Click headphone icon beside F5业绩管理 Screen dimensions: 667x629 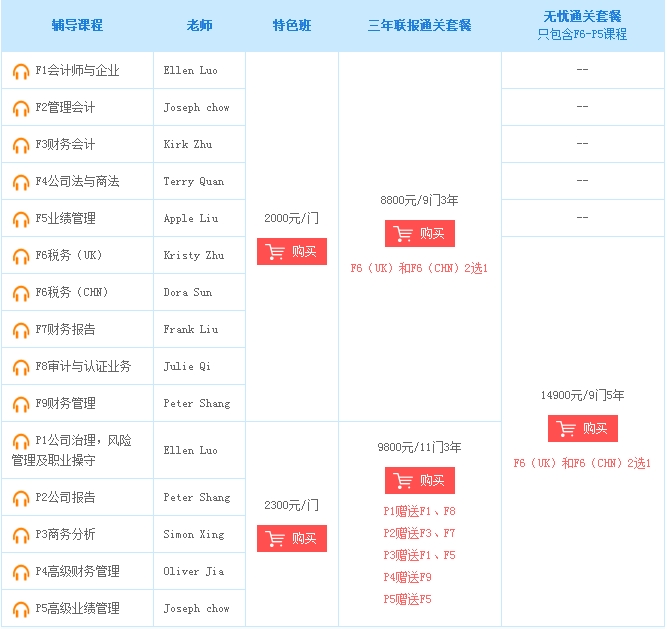(21, 220)
